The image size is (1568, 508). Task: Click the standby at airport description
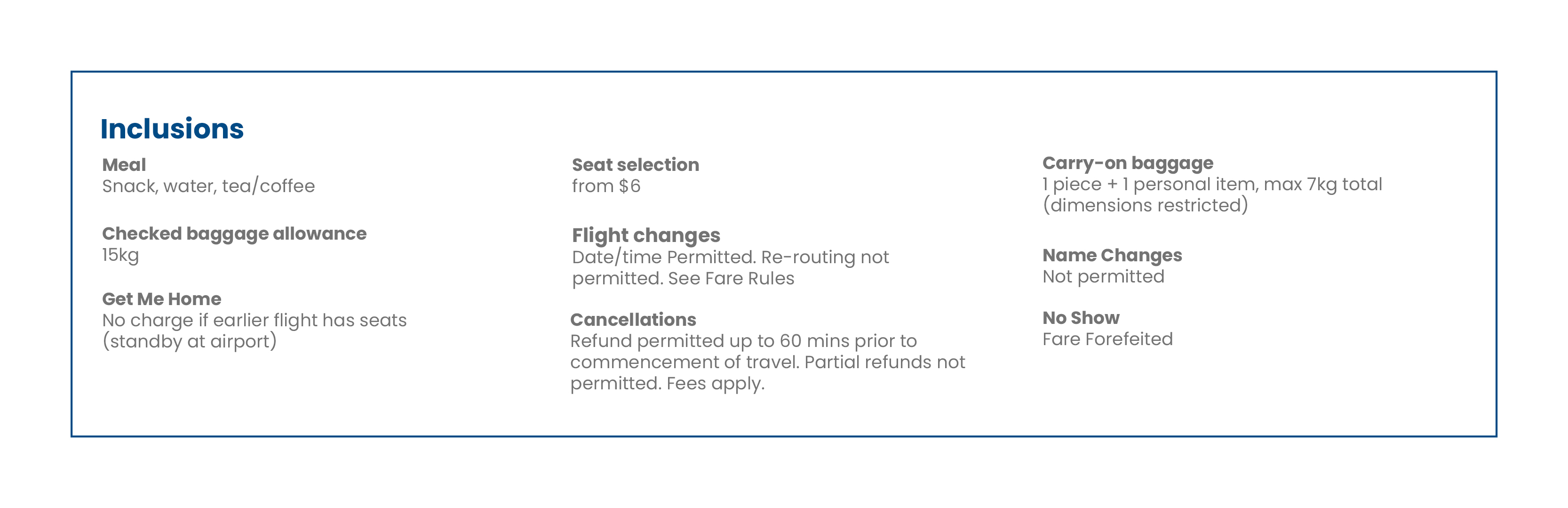coord(189,341)
